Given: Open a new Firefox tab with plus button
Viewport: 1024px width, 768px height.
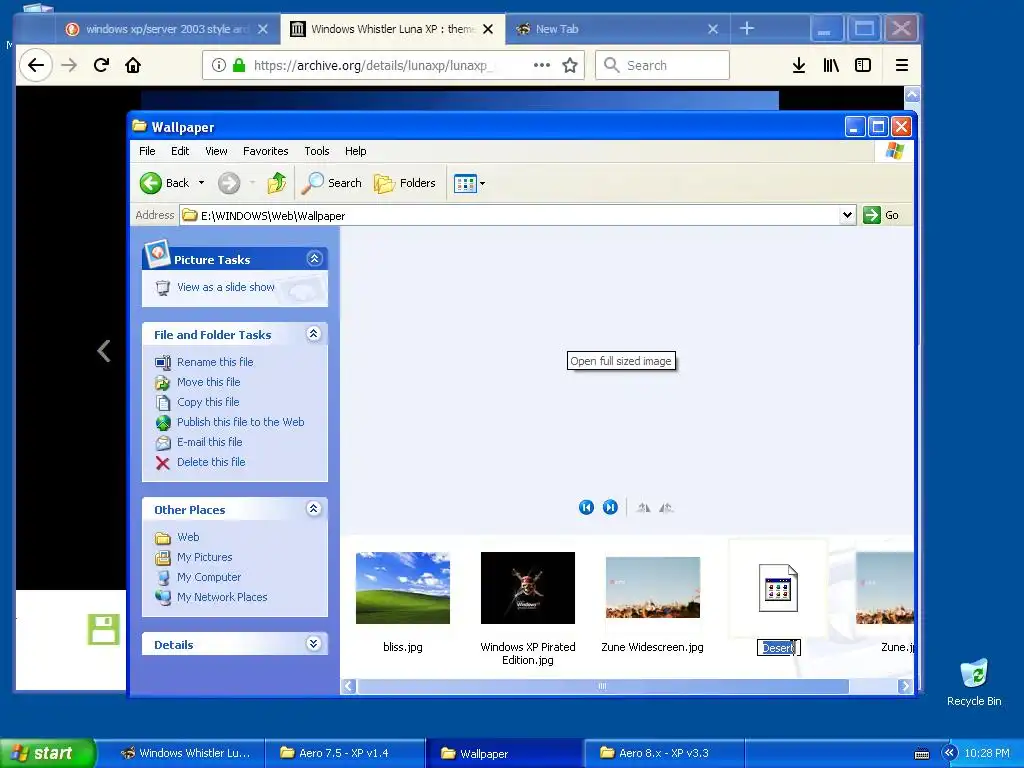Looking at the screenshot, I should (746, 29).
